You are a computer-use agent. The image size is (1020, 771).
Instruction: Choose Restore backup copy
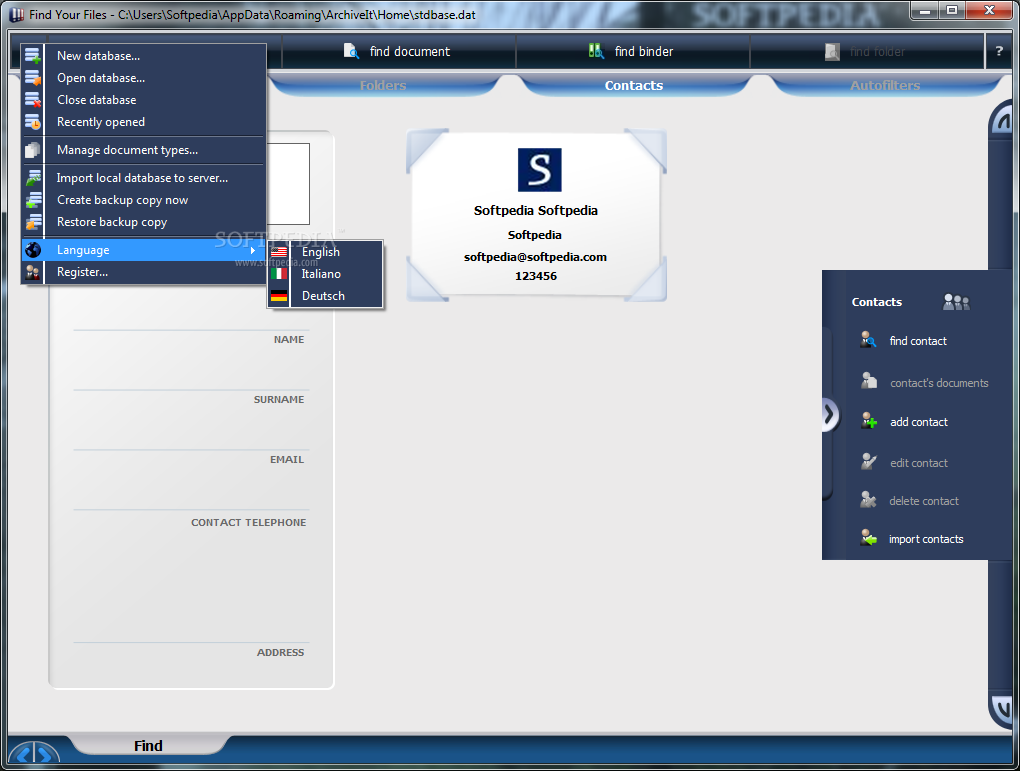pos(144,223)
